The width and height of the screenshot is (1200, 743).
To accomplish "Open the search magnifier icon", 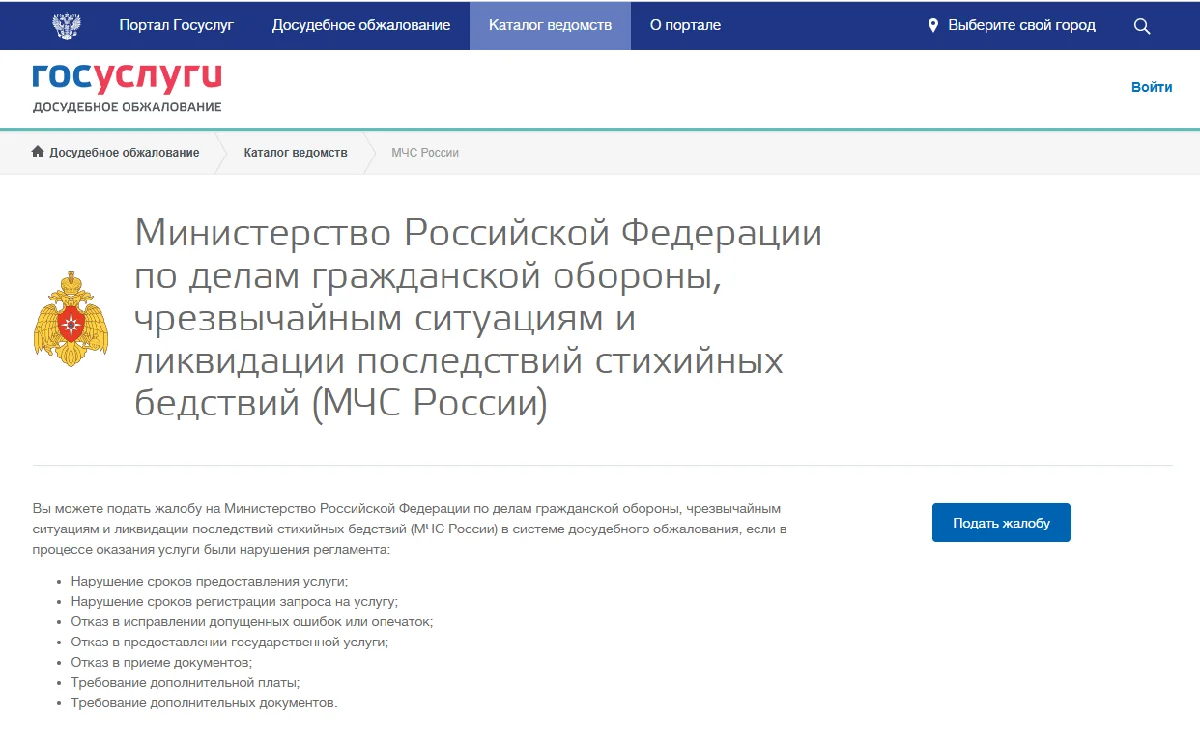I will point(1142,26).
